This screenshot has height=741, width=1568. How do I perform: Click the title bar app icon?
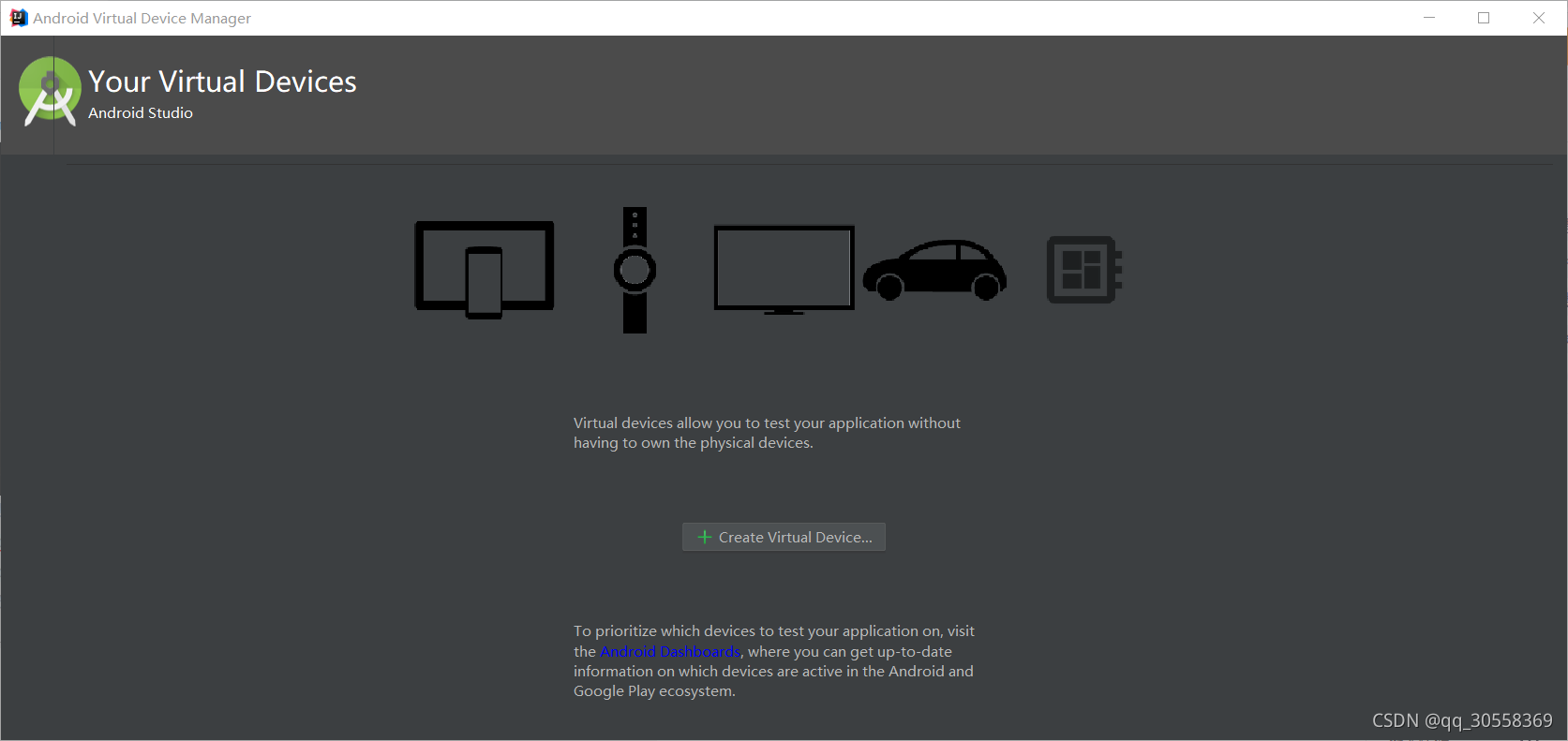point(18,18)
